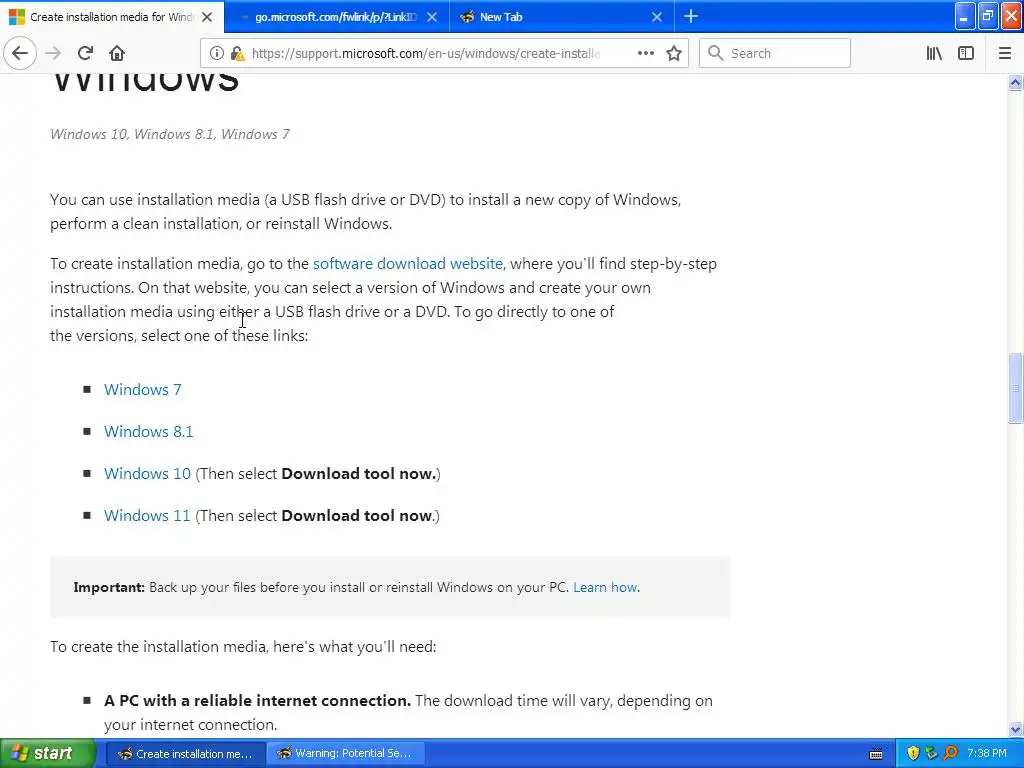Click the scrollbar up arrow
The width and height of the screenshot is (1024, 768).
pyautogui.click(x=1016, y=82)
